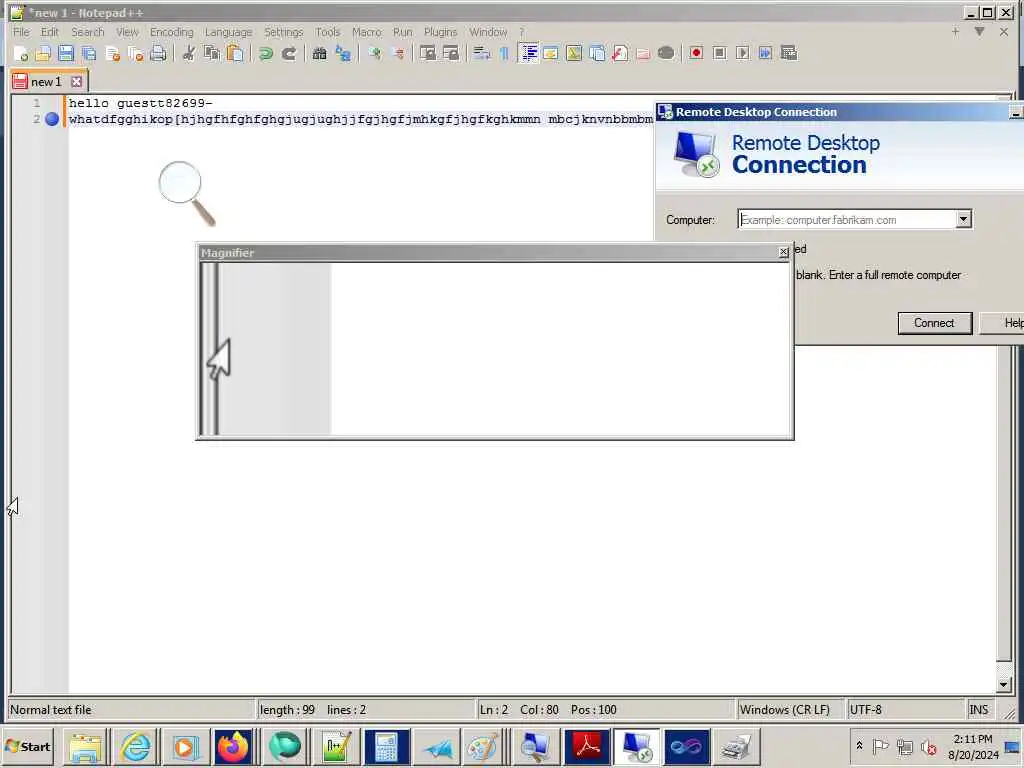Save the current file via toolbar
Screen dimensions: 1024x768
point(66,54)
